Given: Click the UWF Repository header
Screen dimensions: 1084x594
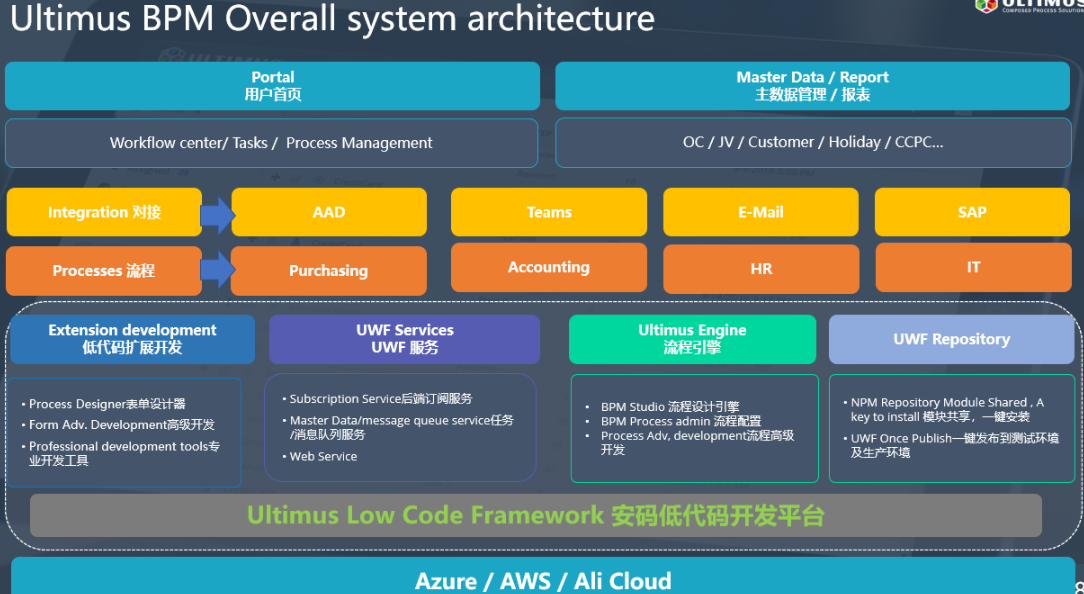Looking at the screenshot, I should pos(951,339).
